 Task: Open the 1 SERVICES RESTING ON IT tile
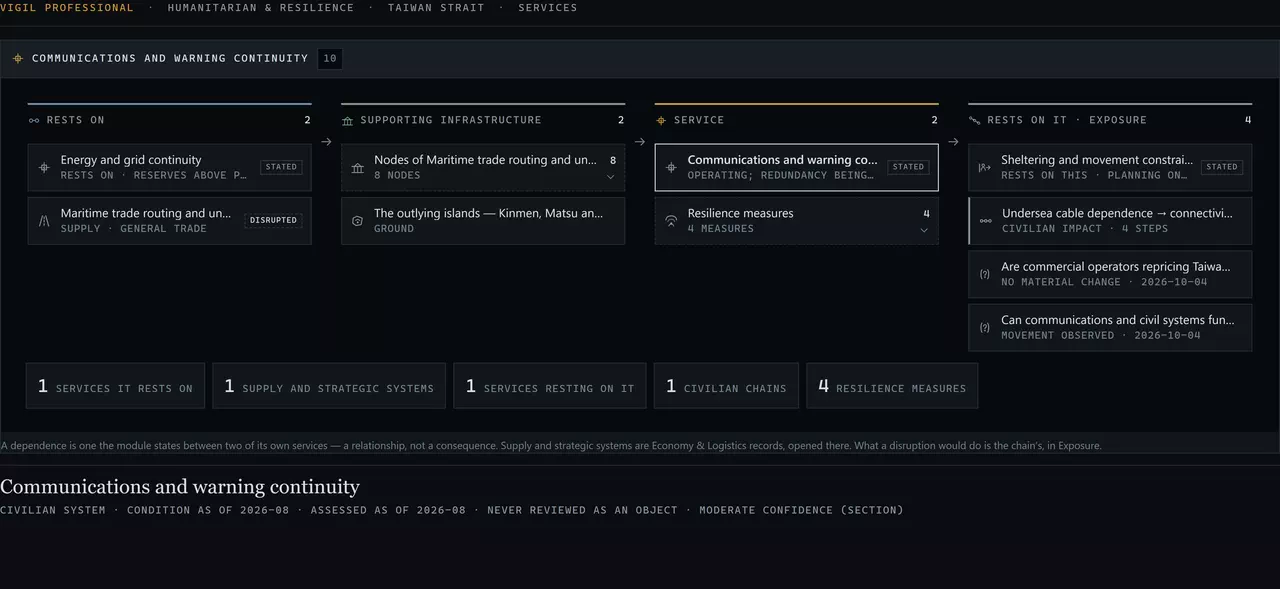point(550,386)
